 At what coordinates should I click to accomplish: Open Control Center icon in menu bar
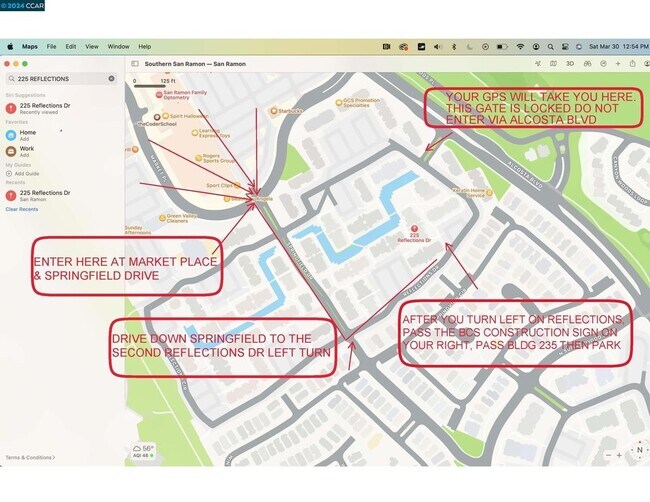coord(565,47)
